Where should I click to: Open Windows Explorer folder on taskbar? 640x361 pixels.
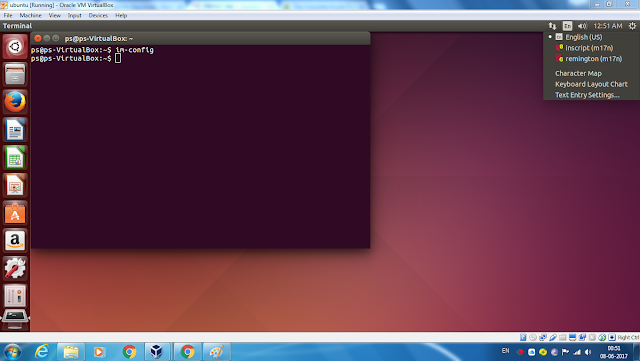point(71,352)
